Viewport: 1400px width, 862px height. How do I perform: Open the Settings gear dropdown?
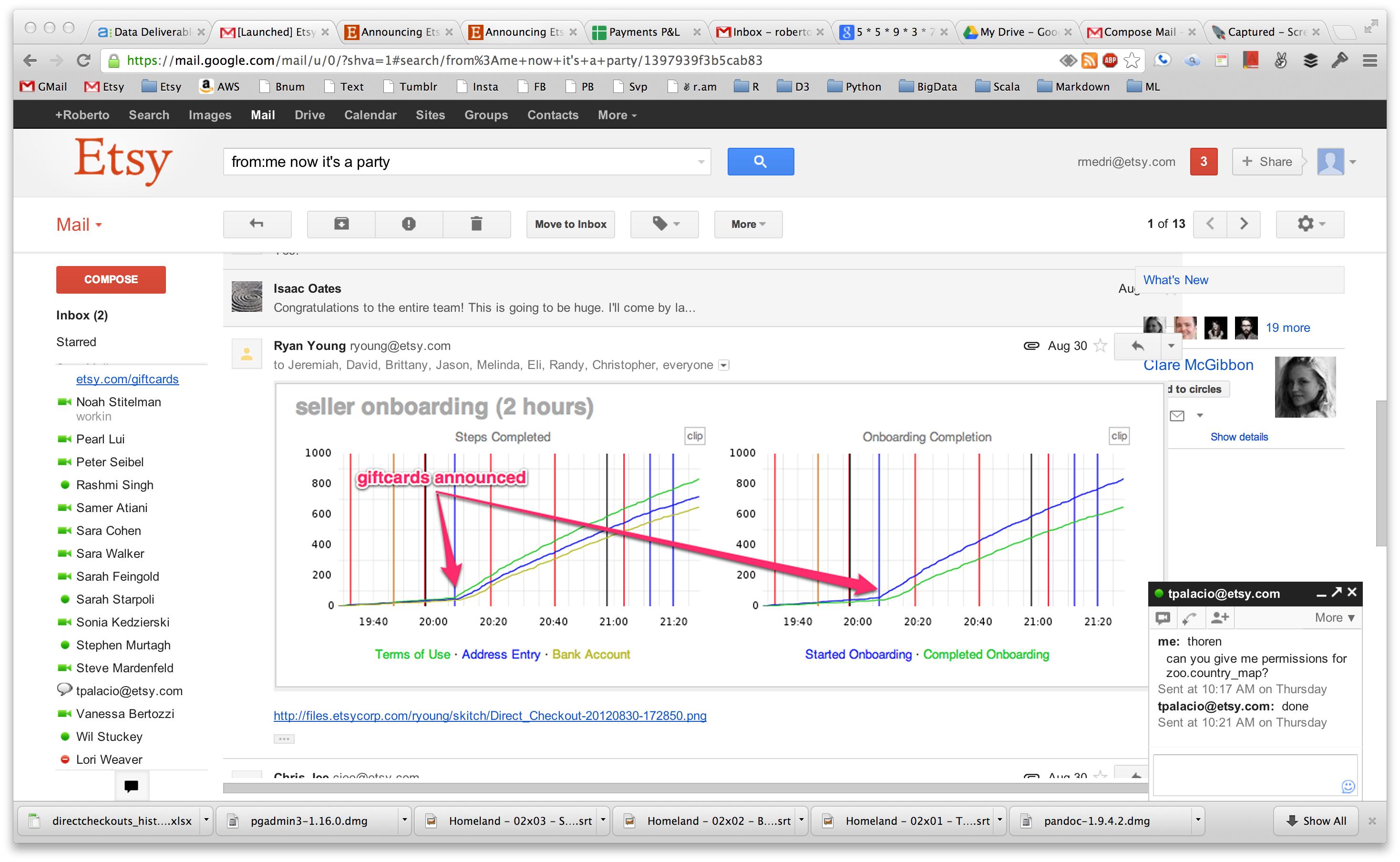[x=1310, y=224]
